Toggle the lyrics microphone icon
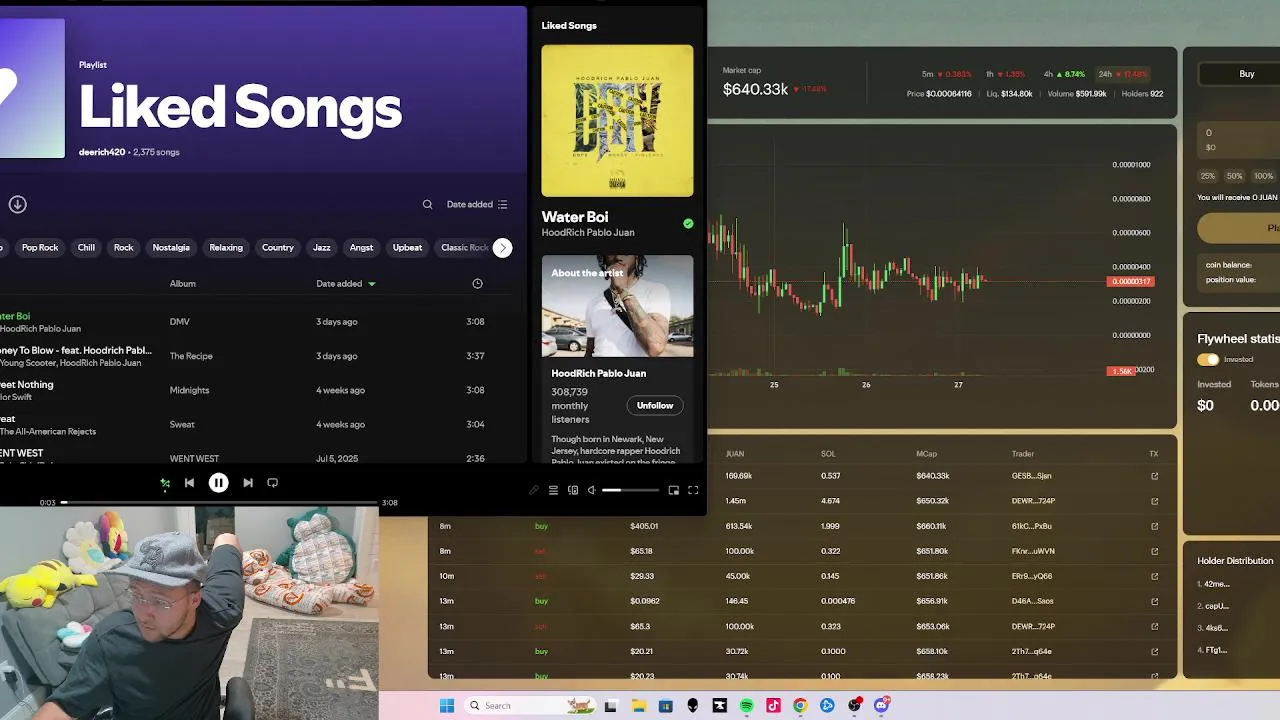 point(534,490)
